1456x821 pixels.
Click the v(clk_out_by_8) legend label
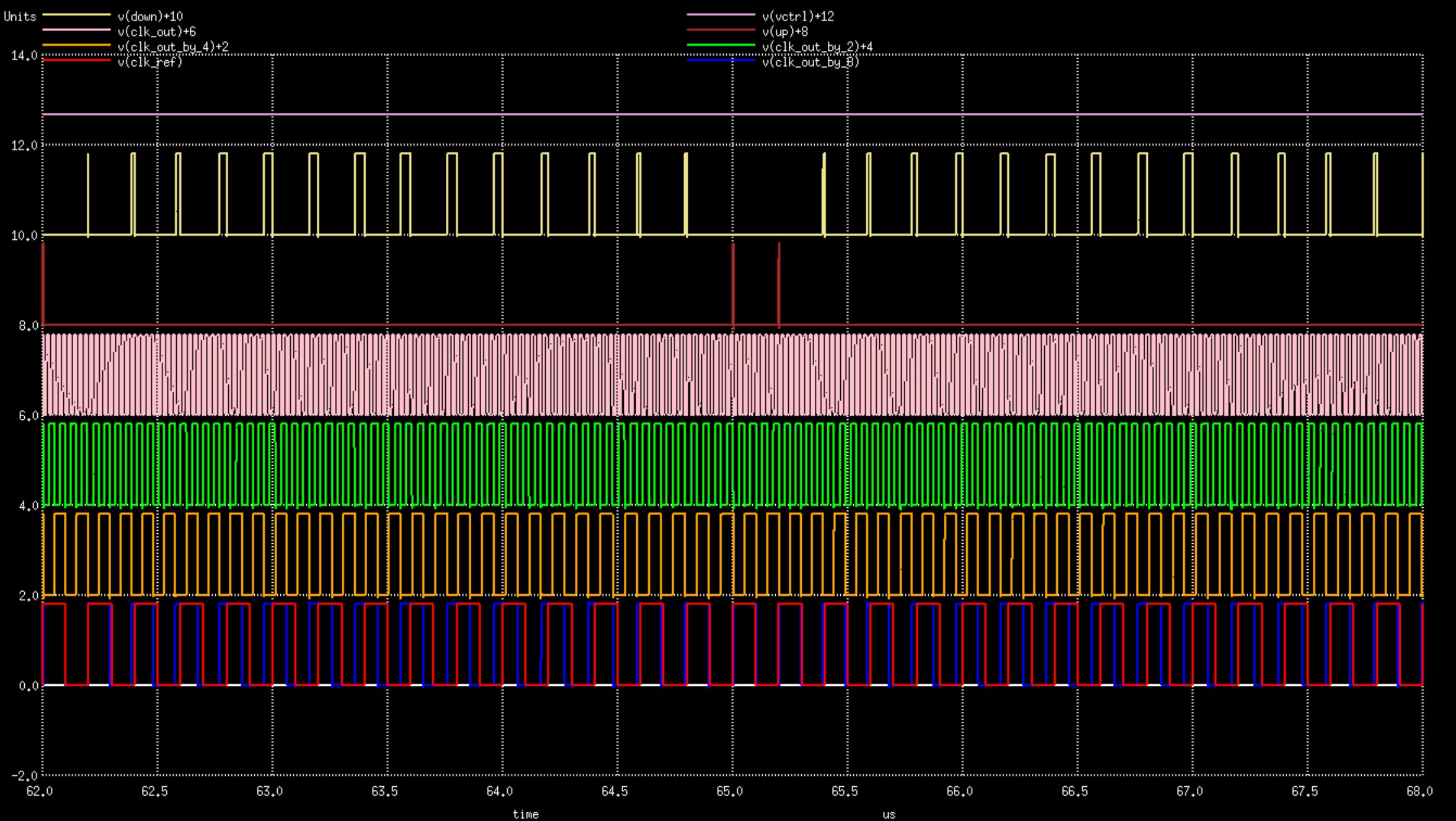click(810, 62)
